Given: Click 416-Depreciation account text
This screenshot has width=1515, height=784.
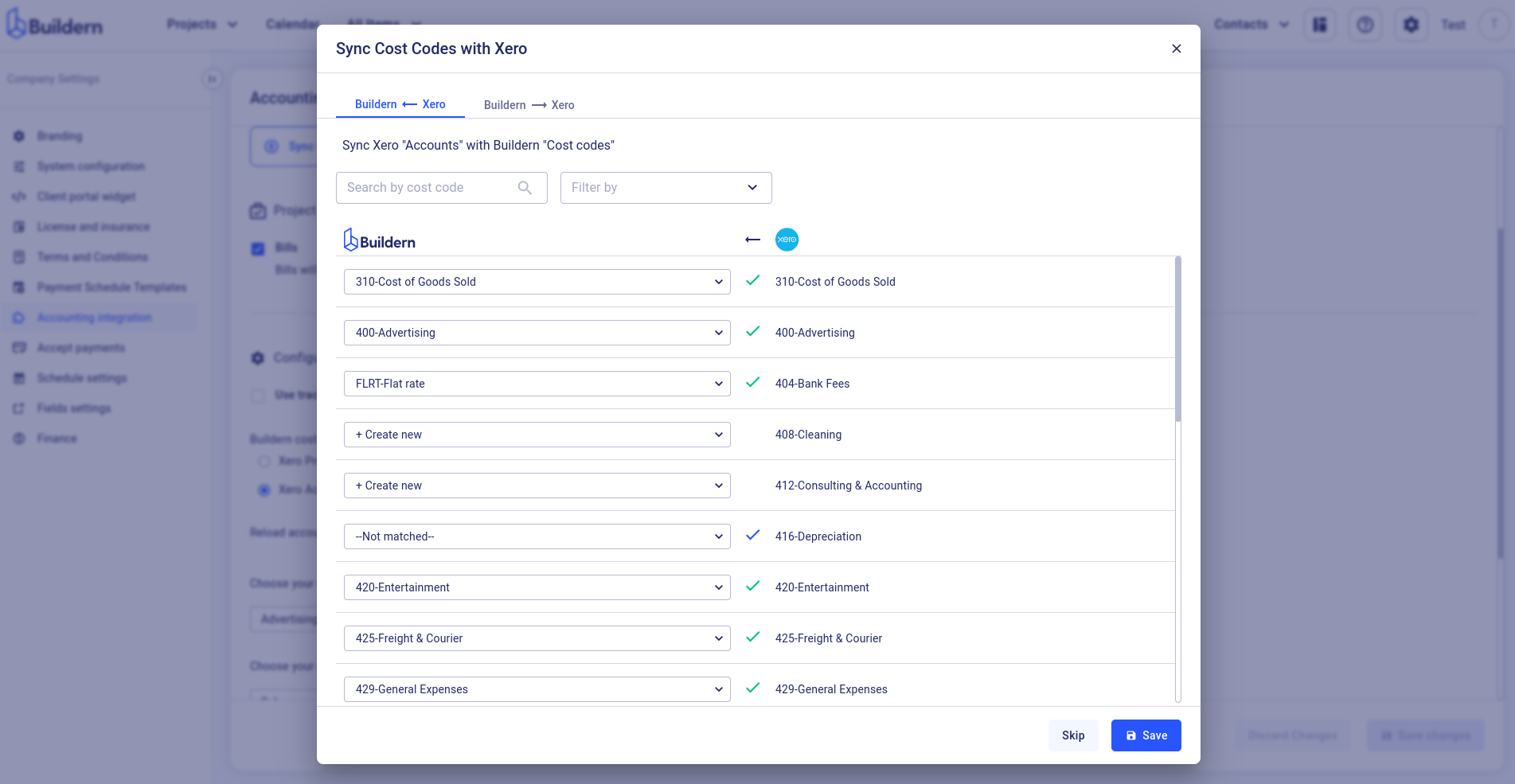Looking at the screenshot, I should coord(818,536).
